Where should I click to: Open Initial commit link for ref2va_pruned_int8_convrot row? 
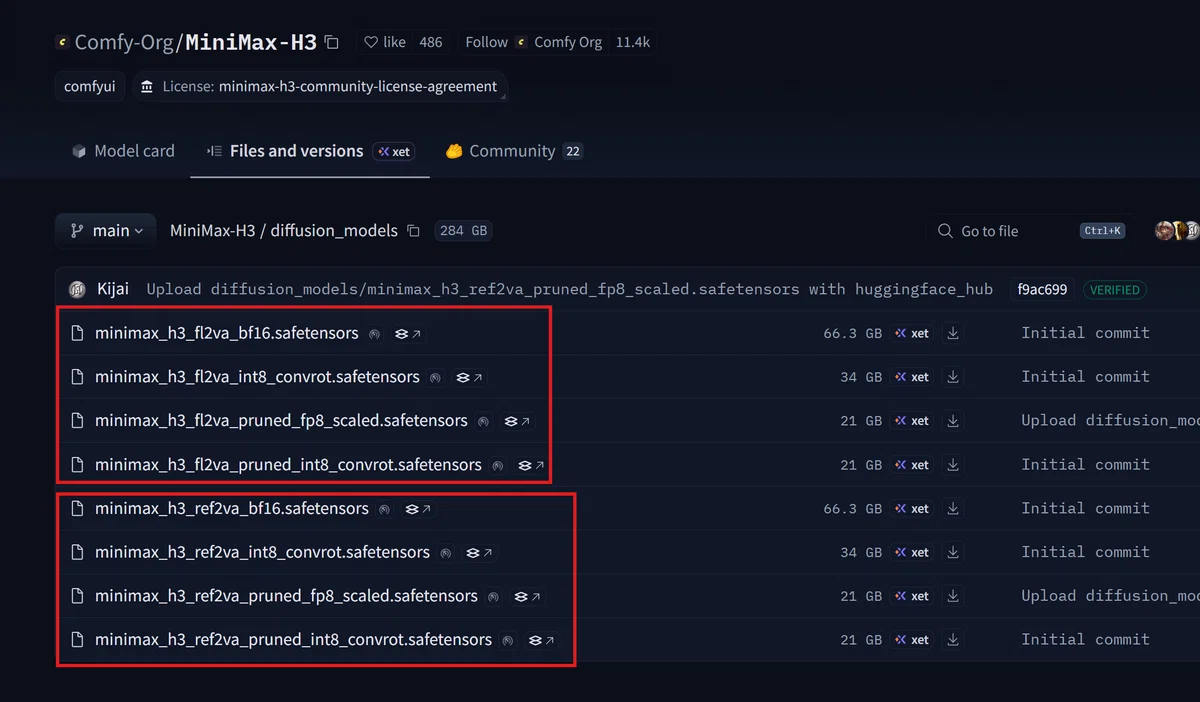coord(1085,640)
